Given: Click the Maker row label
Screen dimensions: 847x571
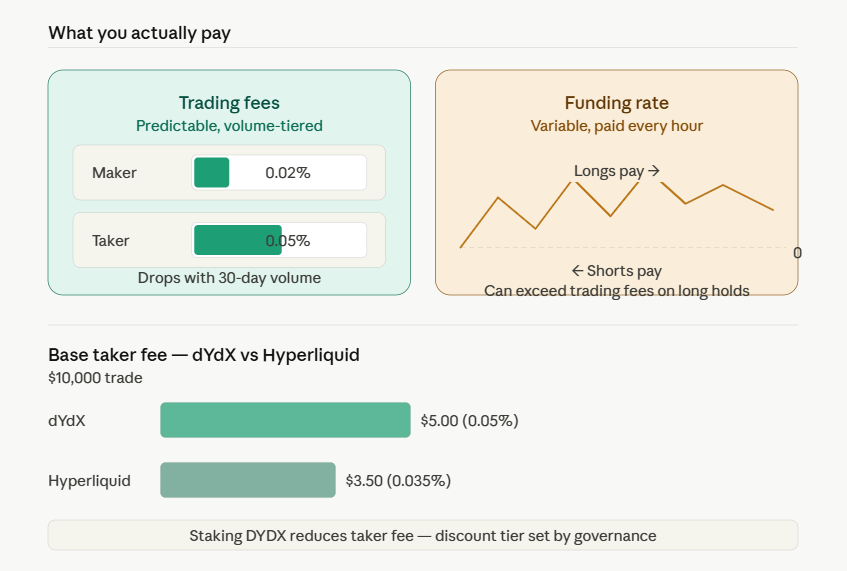Looking at the screenshot, I should point(114,173).
